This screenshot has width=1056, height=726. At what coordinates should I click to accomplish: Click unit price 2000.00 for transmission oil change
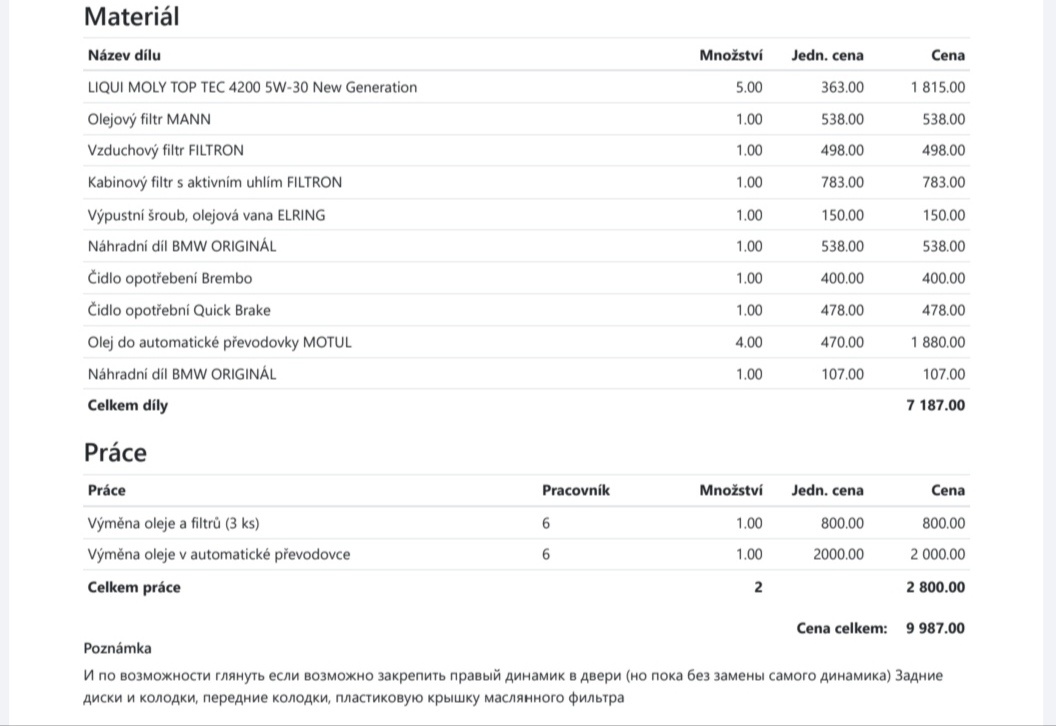[838, 554]
